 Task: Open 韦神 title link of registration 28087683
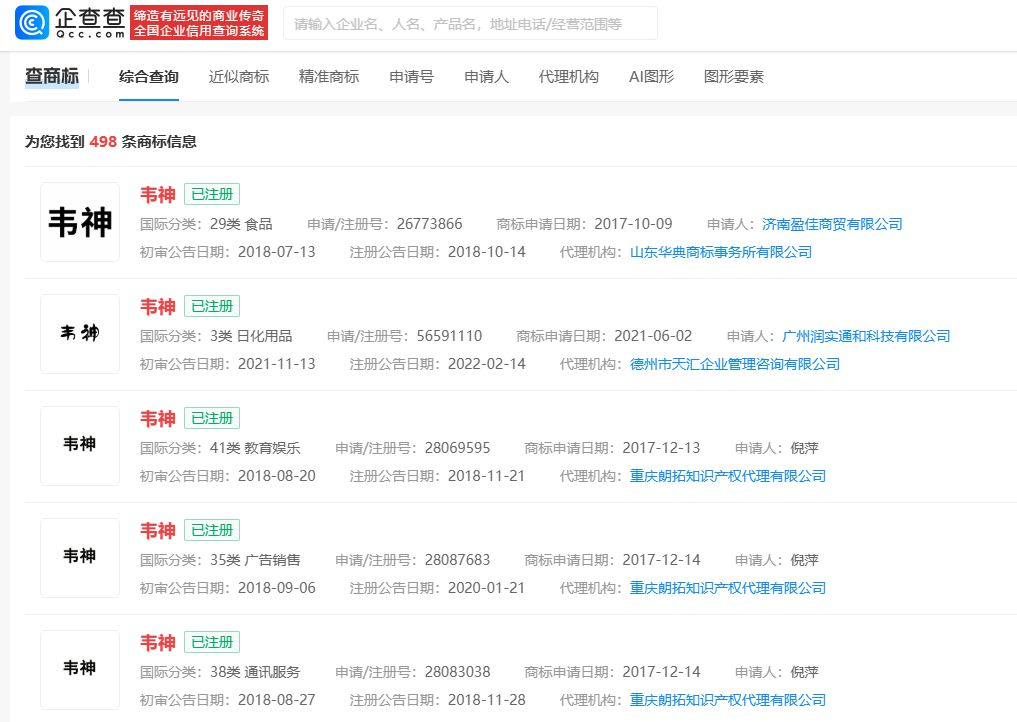158,531
